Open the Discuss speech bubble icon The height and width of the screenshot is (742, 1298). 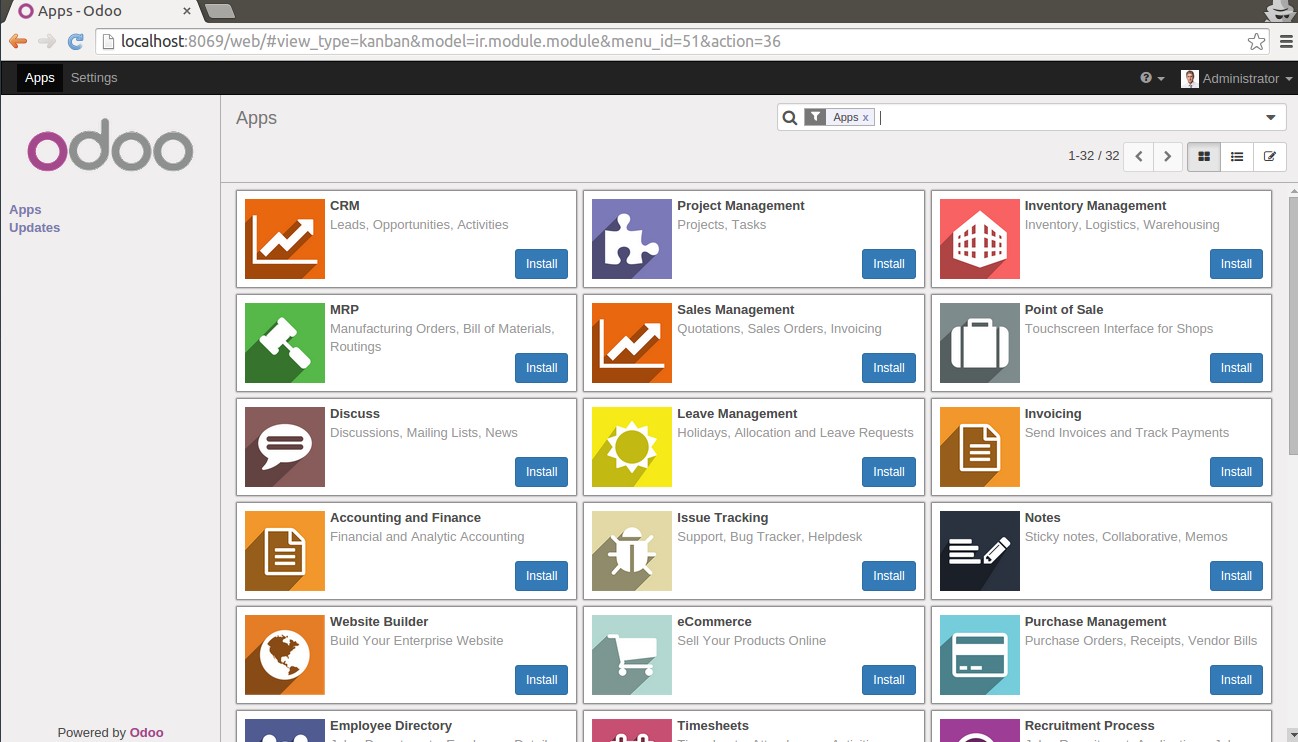(x=285, y=447)
